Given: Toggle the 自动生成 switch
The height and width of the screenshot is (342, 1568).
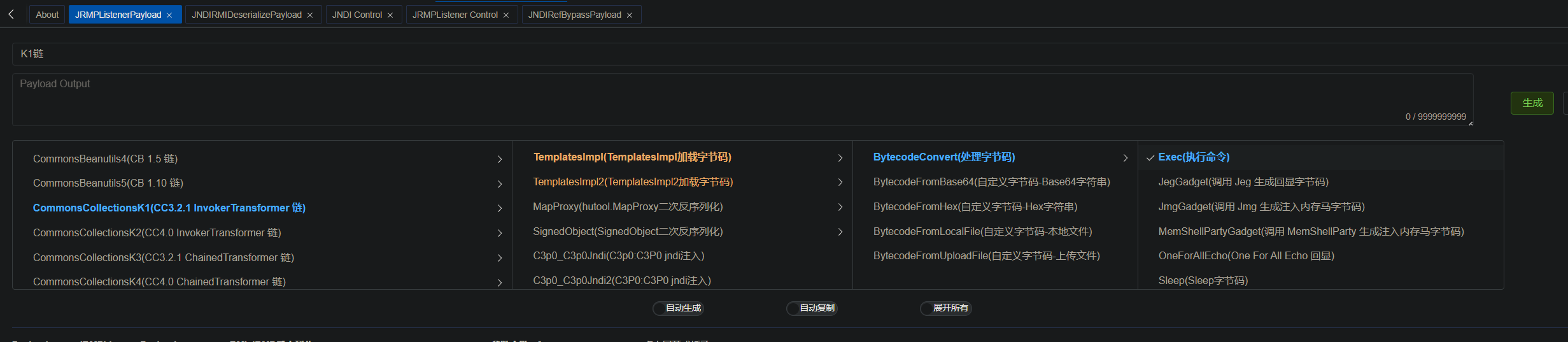Looking at the screenshot, I should 678,308.
